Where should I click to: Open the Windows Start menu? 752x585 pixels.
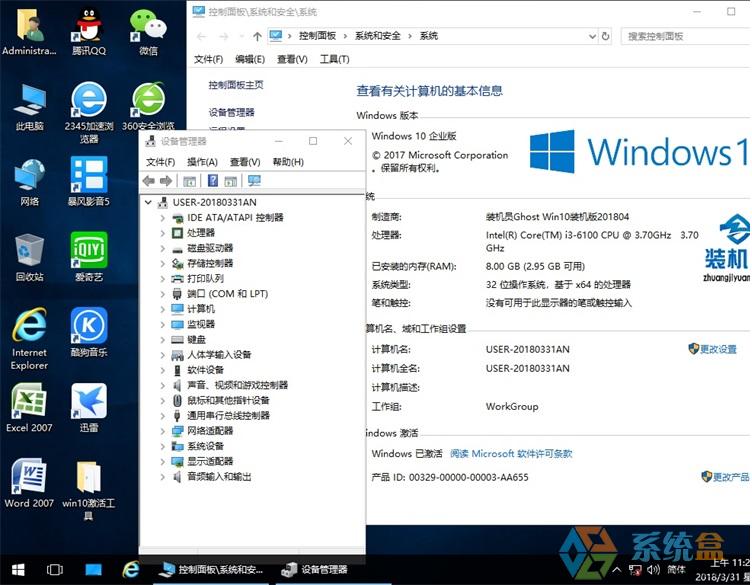(17, 569)
